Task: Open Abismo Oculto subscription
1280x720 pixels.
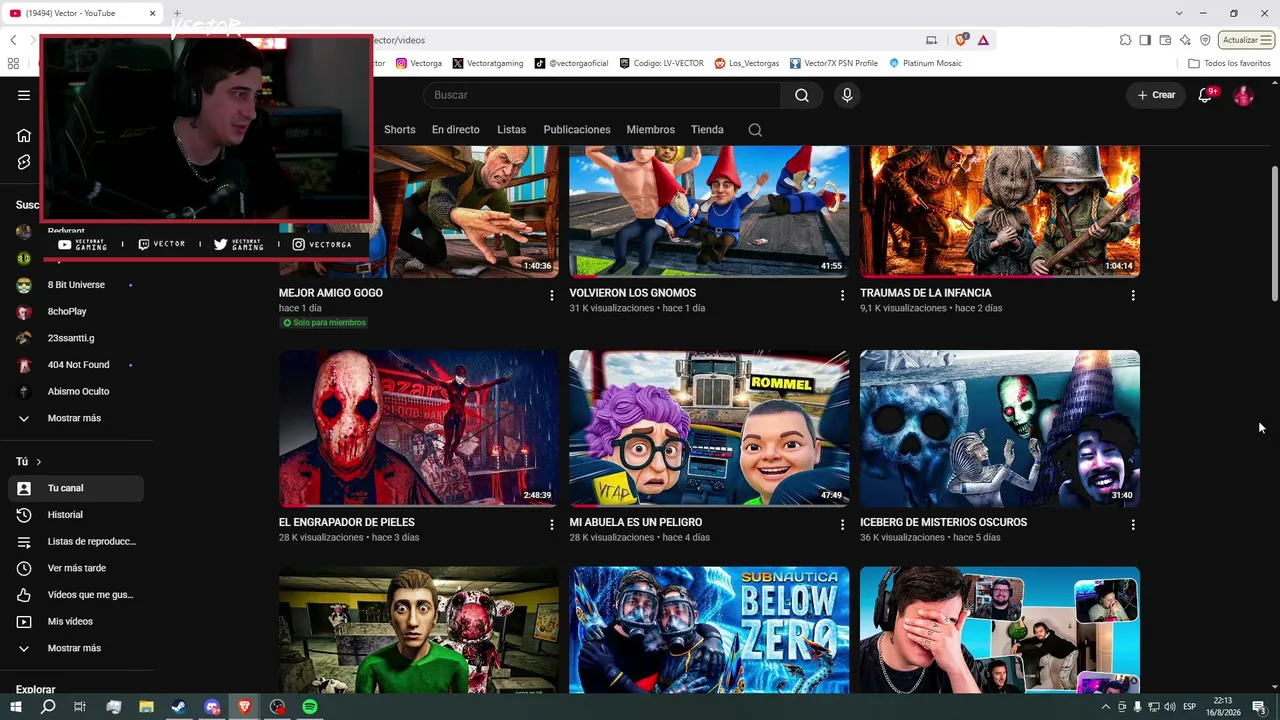Action: 76,392
